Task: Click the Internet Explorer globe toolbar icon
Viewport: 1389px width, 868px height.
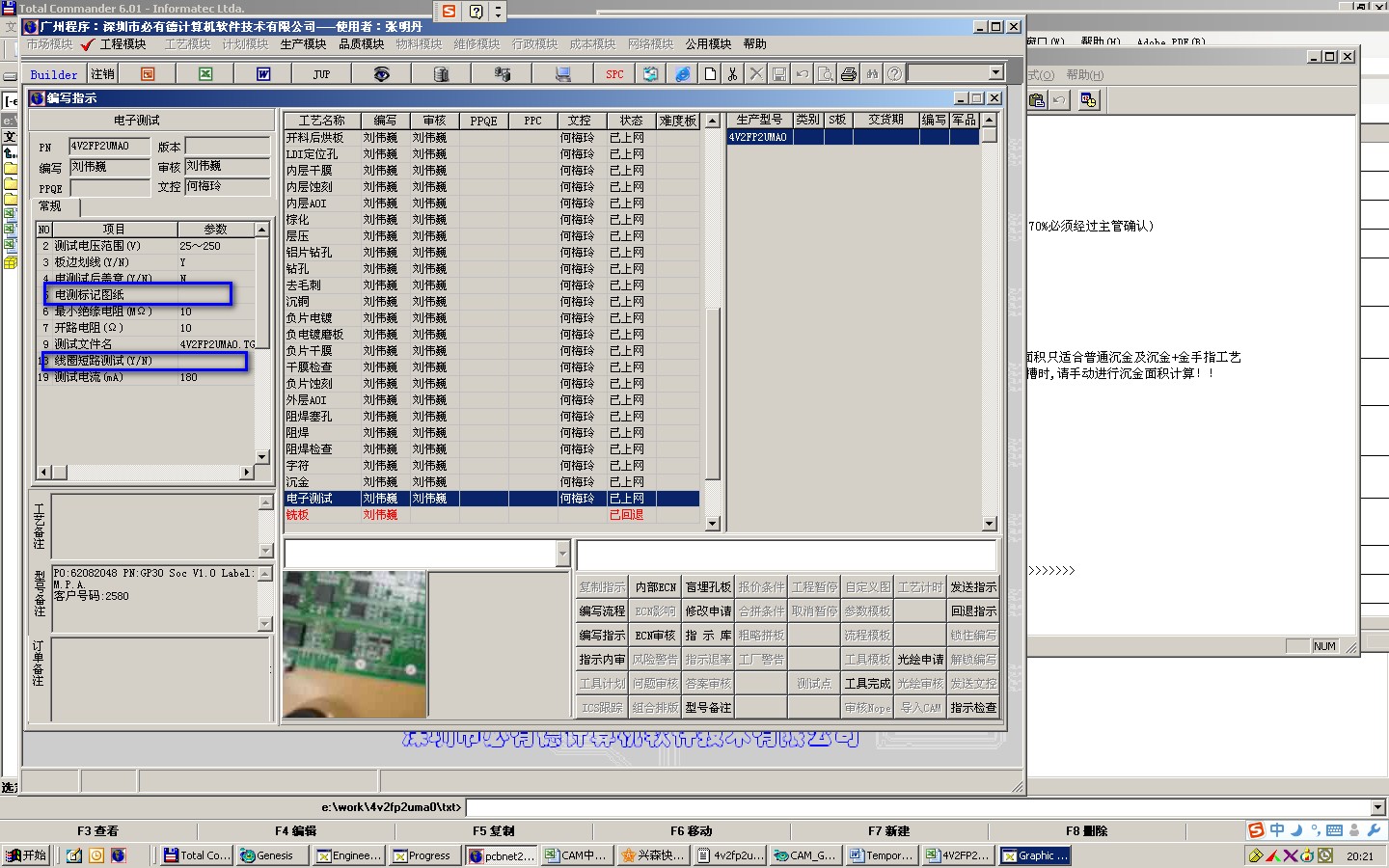Action: (x=682, y=74)
